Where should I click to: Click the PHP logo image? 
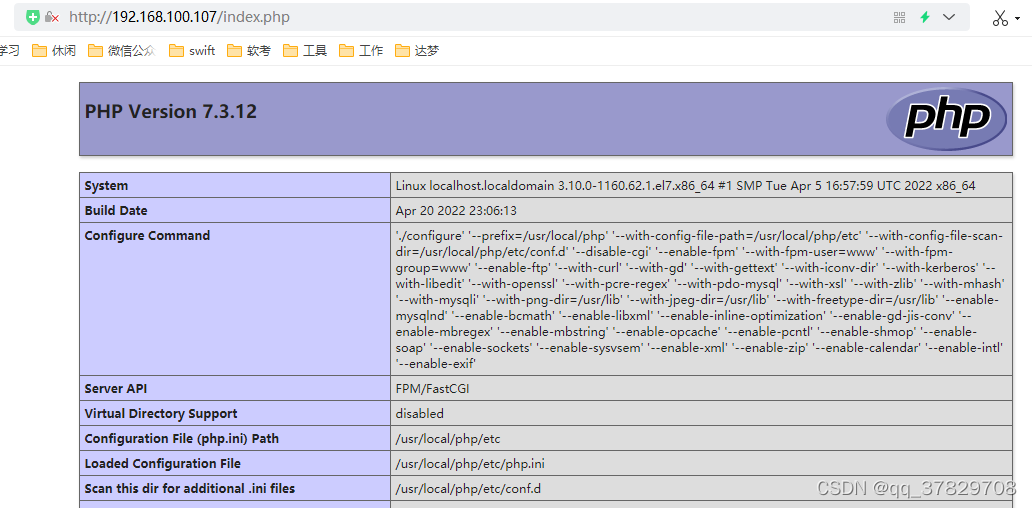(946, 118)
